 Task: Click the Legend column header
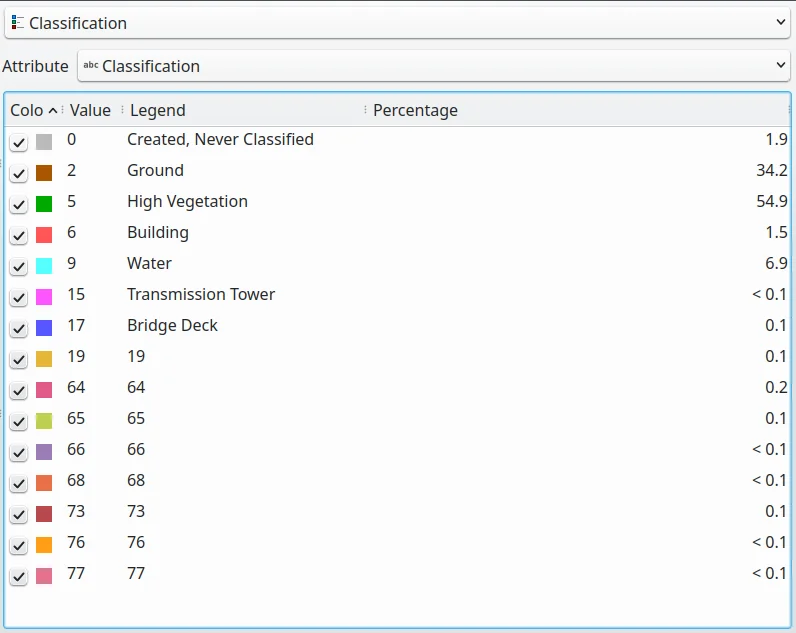click(x=158, y=110)
